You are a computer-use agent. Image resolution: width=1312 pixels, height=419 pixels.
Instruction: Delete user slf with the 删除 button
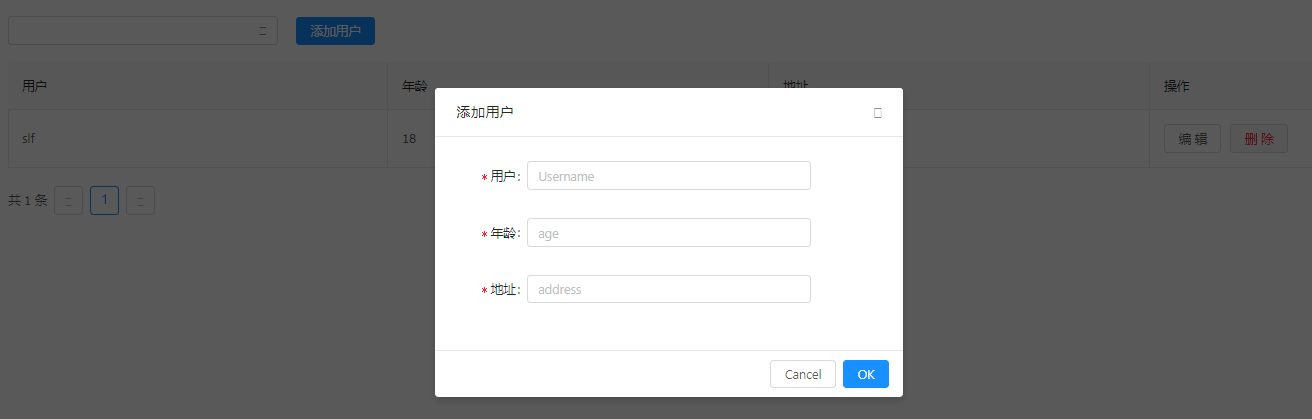(x=1258, y=139)
